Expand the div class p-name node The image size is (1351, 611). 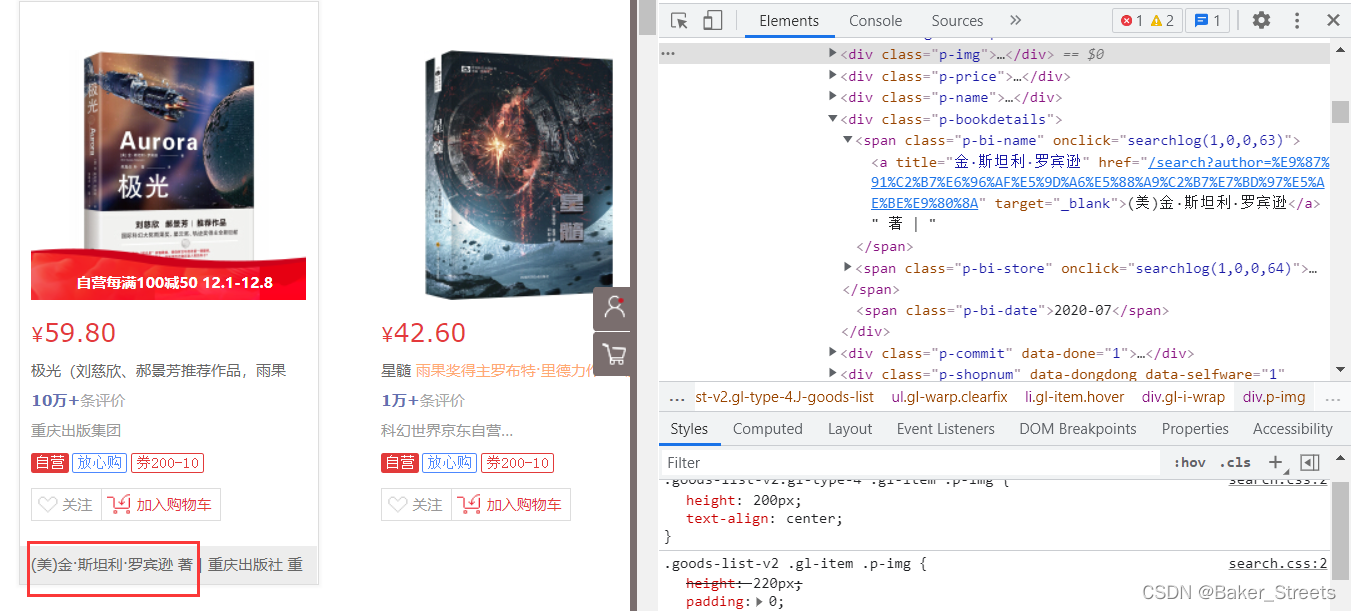pyautogui.click(x=833, y=97)
